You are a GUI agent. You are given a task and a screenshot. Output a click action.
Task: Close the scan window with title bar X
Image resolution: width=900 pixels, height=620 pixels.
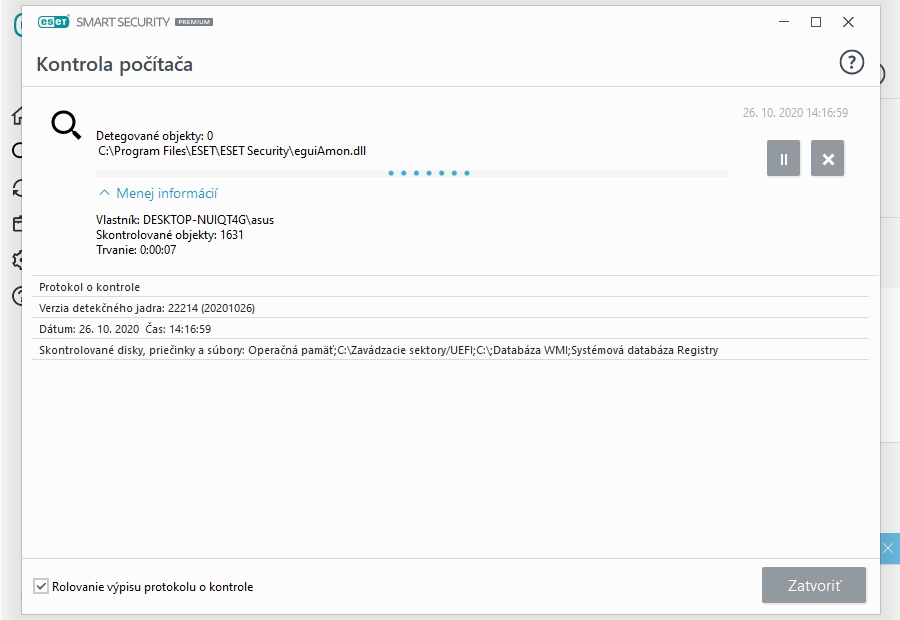tap(848, 21)
